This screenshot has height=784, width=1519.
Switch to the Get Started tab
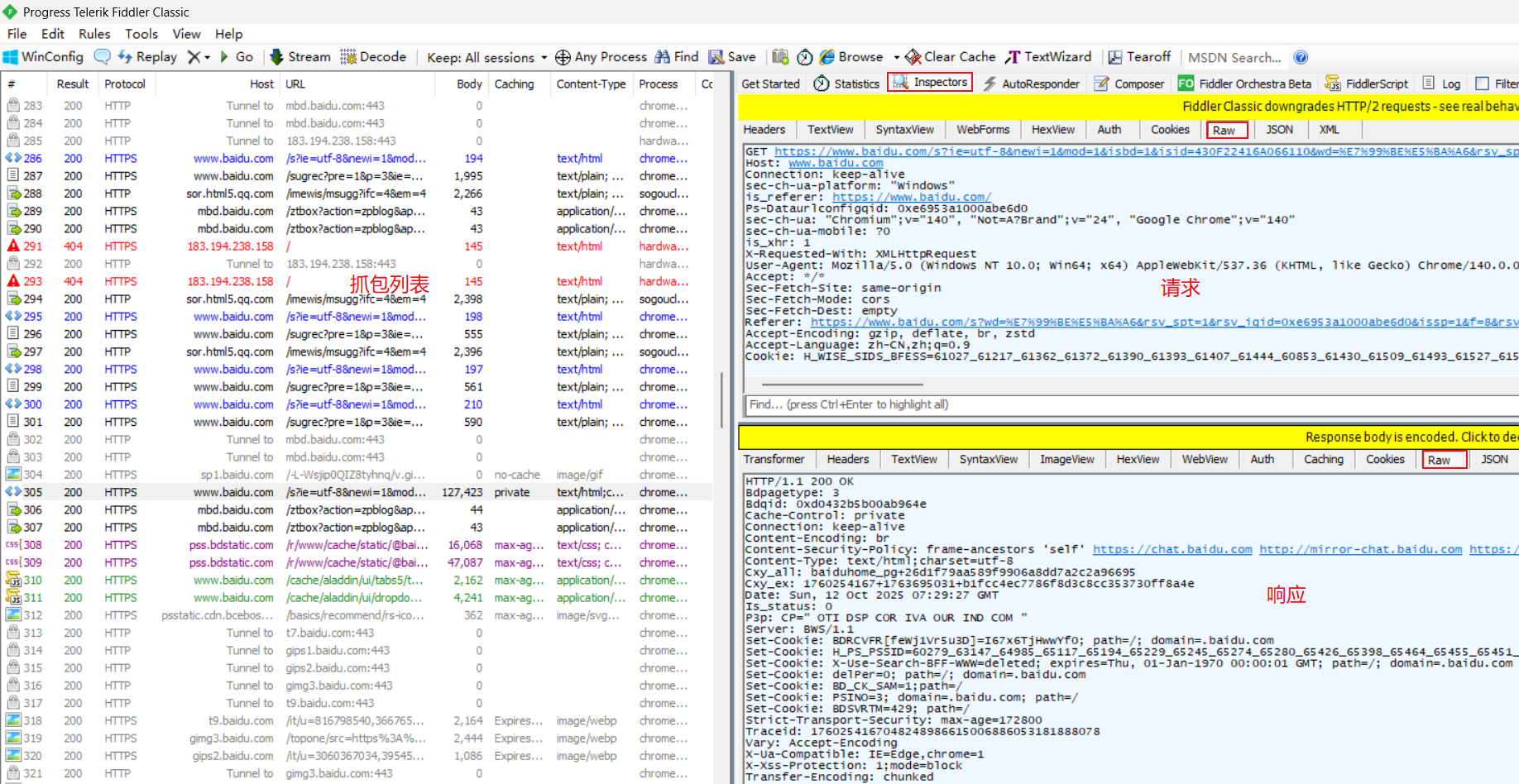click(770, 84)
